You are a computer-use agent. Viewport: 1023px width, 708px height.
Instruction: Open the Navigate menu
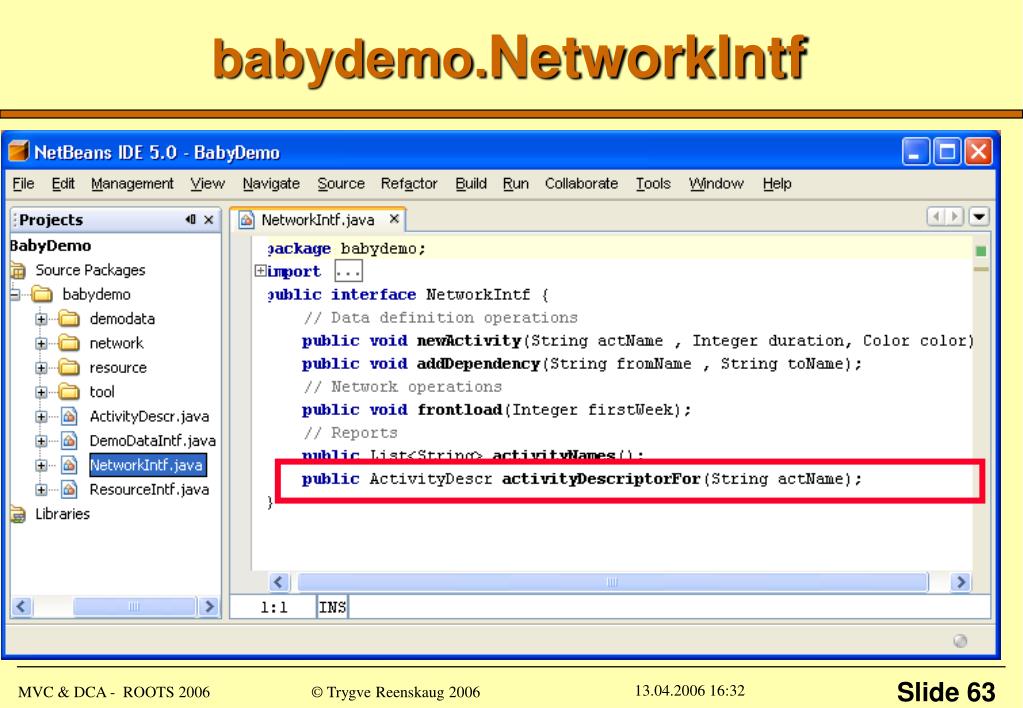271,184
